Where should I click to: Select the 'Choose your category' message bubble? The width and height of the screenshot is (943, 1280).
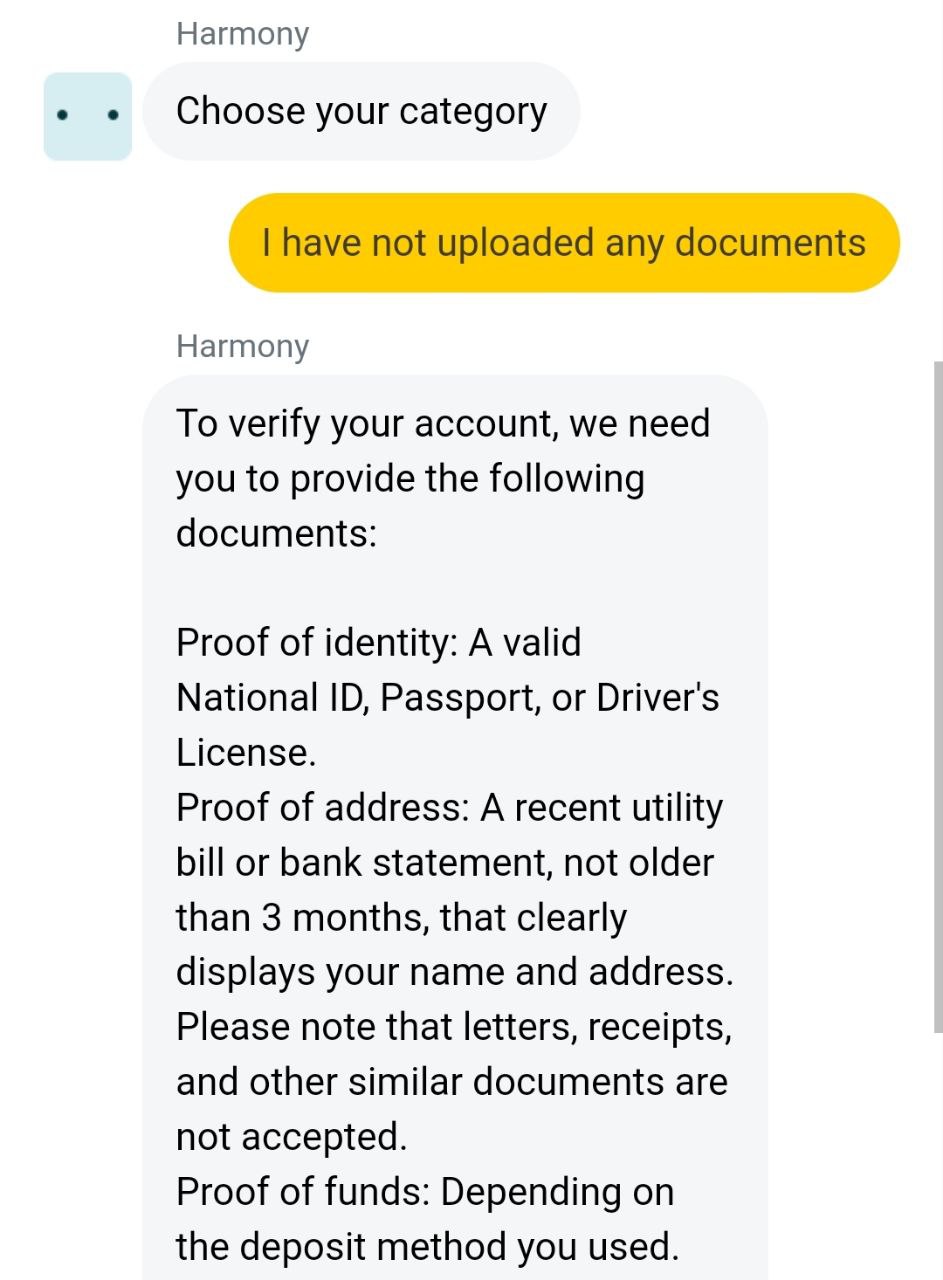tap(361, 111)
